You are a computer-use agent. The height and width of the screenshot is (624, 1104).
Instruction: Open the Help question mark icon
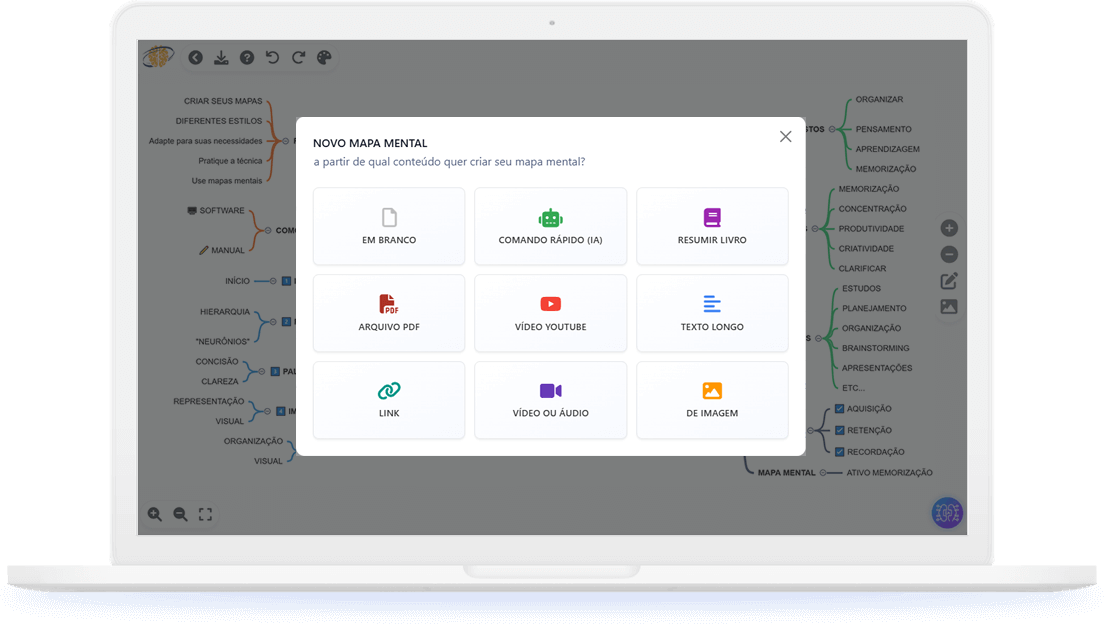[x=247, y=57]
